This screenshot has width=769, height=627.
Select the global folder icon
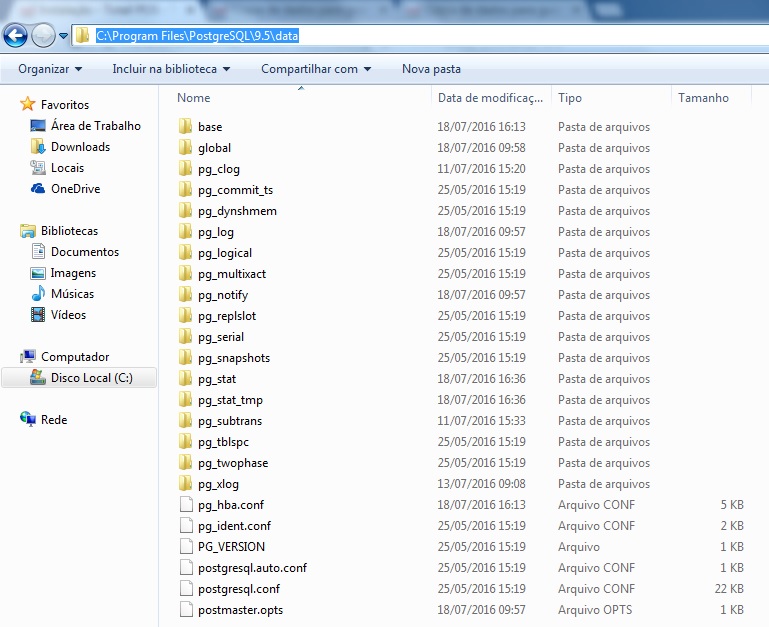tap(185, 147)
